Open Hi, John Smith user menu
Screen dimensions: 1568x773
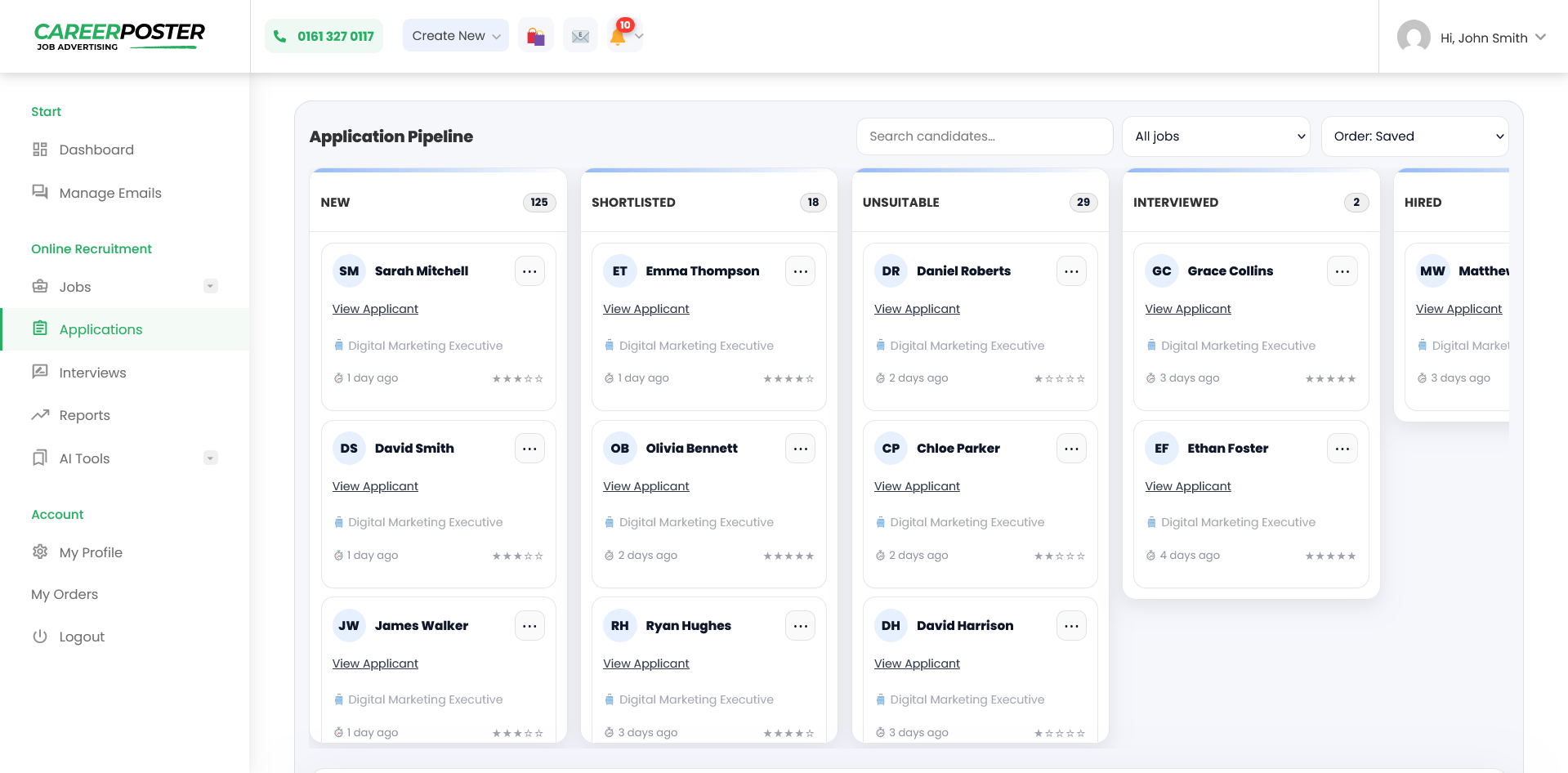click(x=1492, y=38)
